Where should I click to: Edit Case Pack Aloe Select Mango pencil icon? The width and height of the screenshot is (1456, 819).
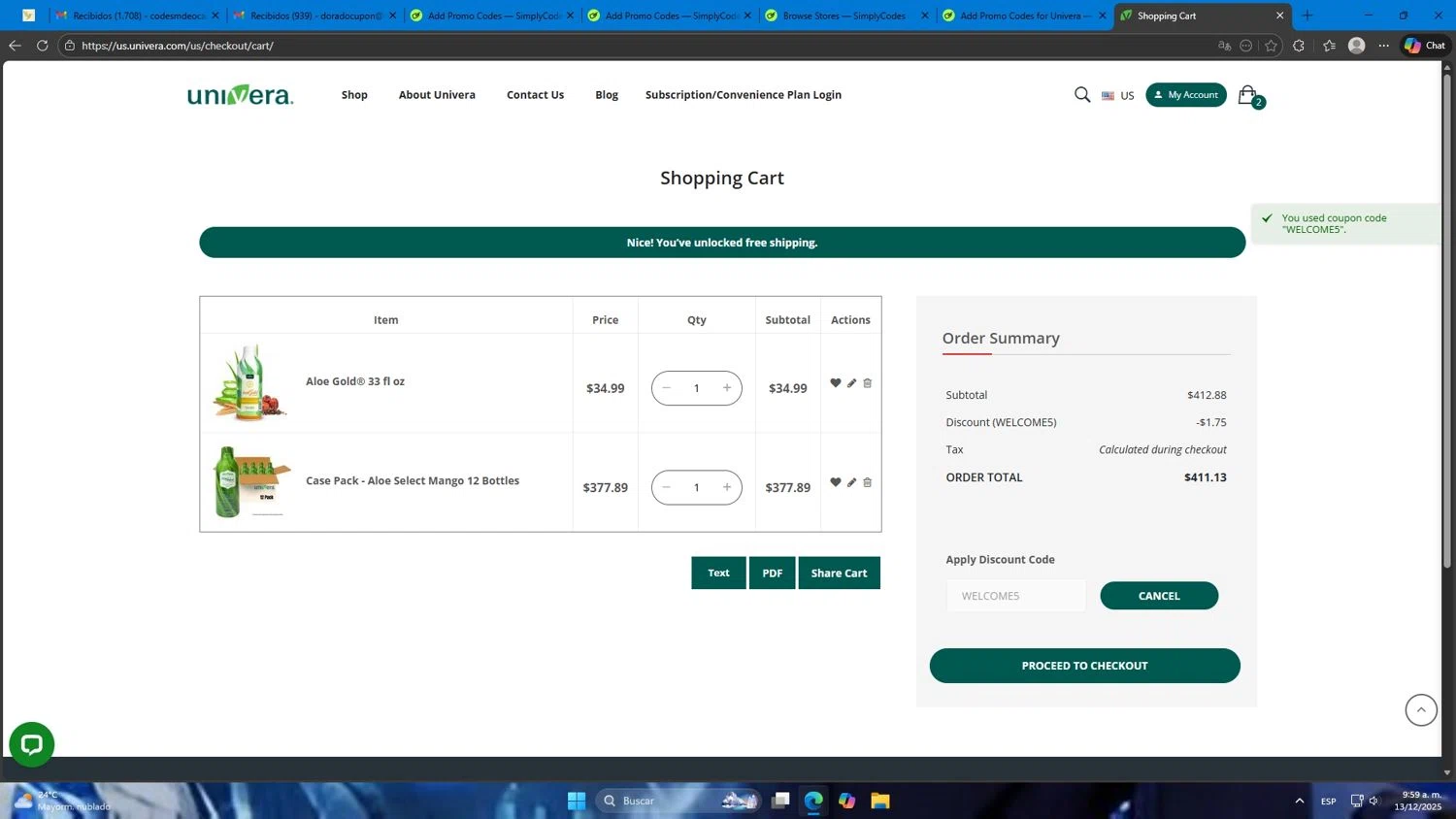851,482
